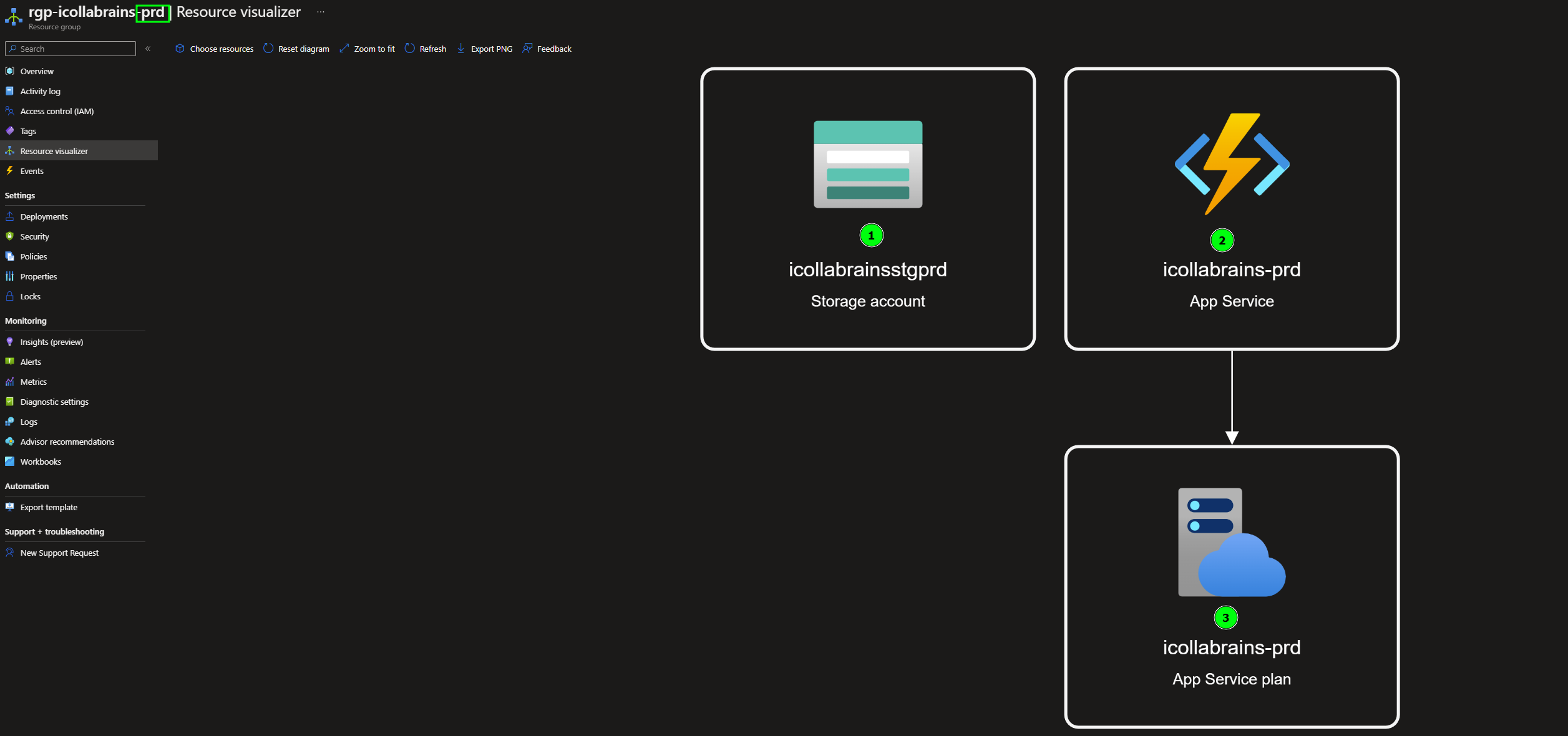Select the Resource visualizer sidebar item
This screenshot has width=1568, height=736.
(79, 151)
